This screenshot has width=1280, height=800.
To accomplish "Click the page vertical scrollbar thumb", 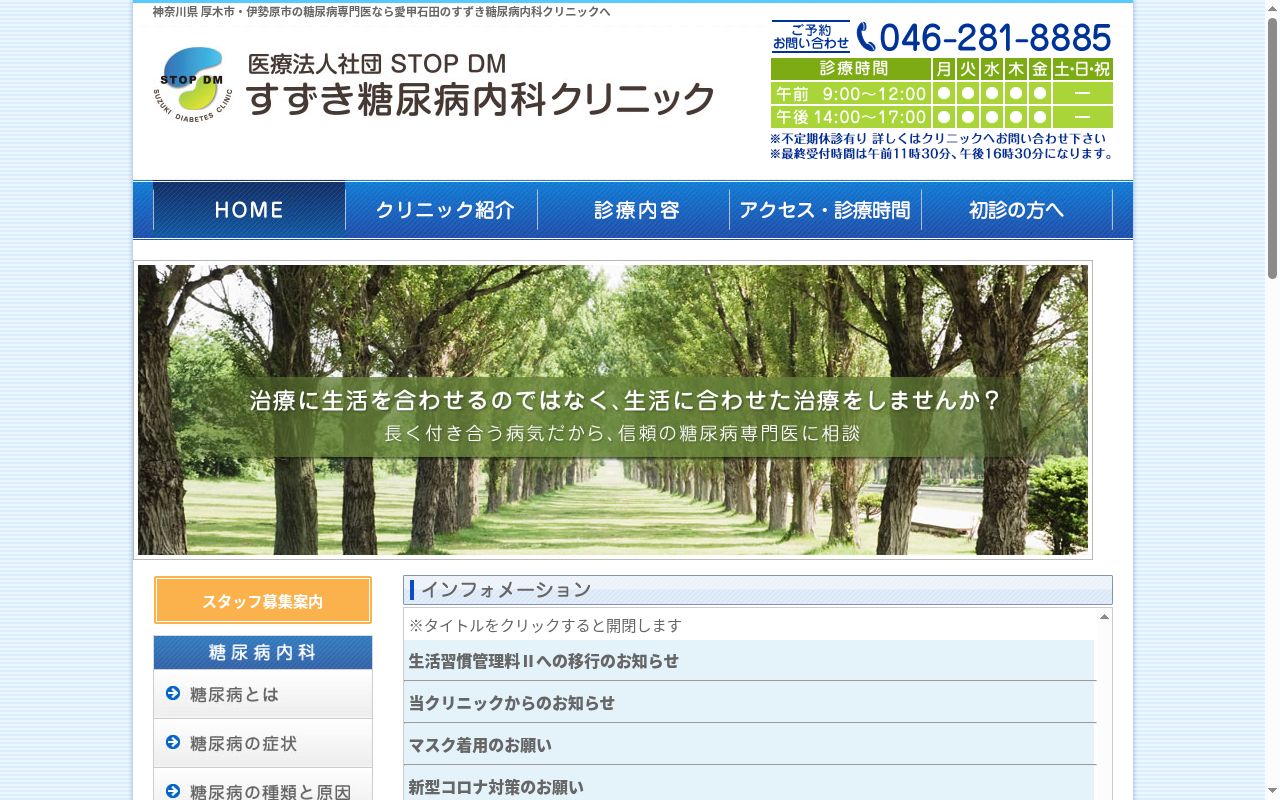I will coord(1272,148).
